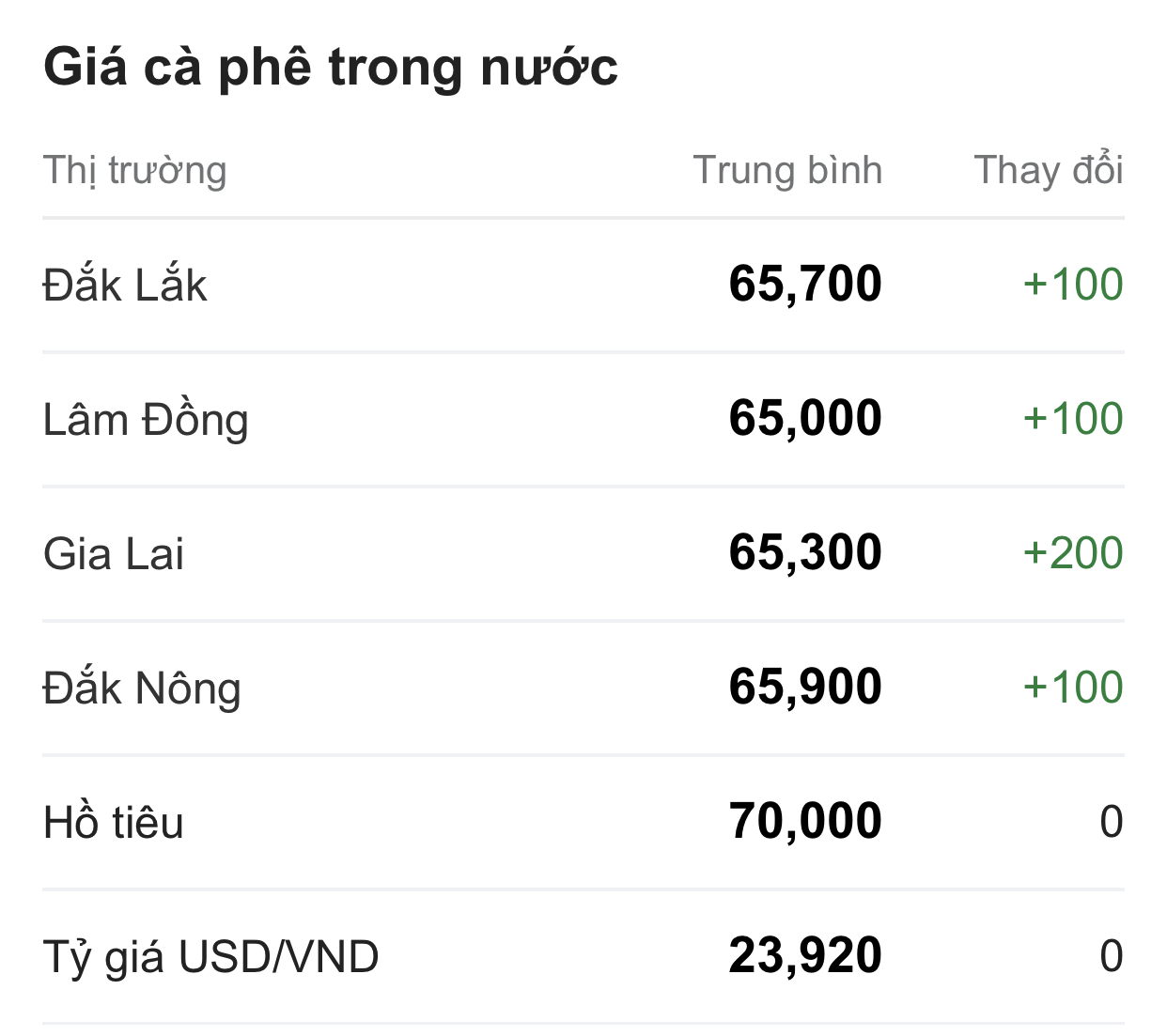Select the 65,000 price for Lâm Đồng
This screenshot has height=1036, width=1167.
(805, 419)
